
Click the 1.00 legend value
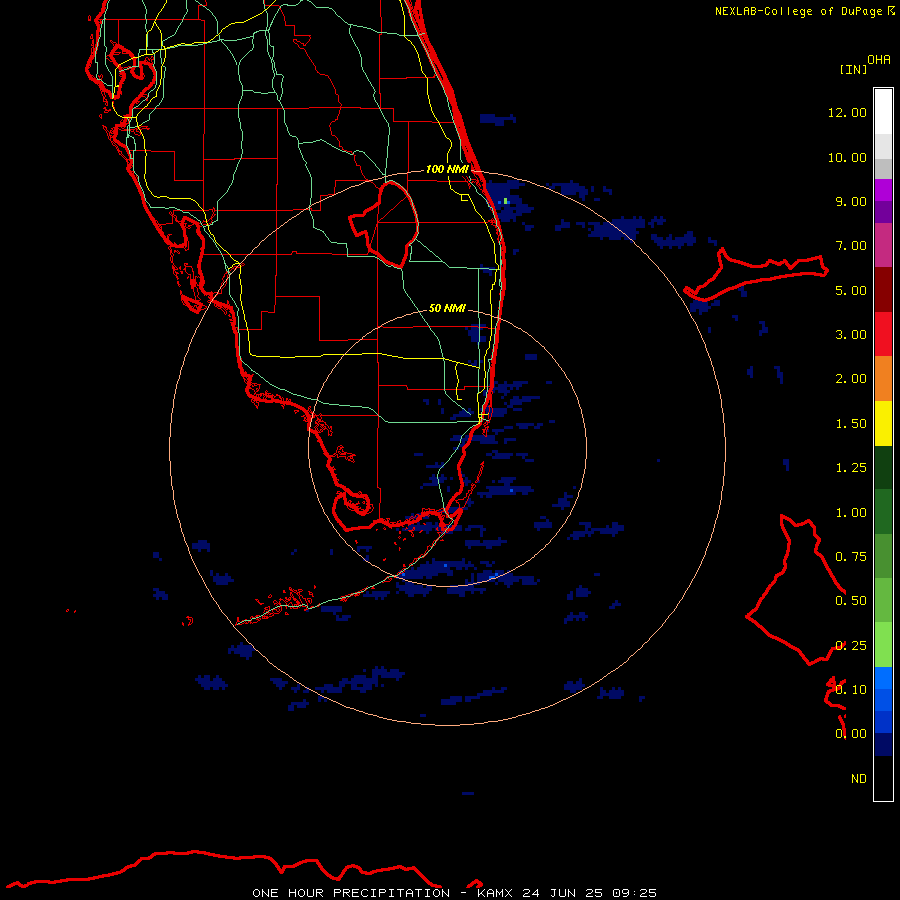point(851,513)
